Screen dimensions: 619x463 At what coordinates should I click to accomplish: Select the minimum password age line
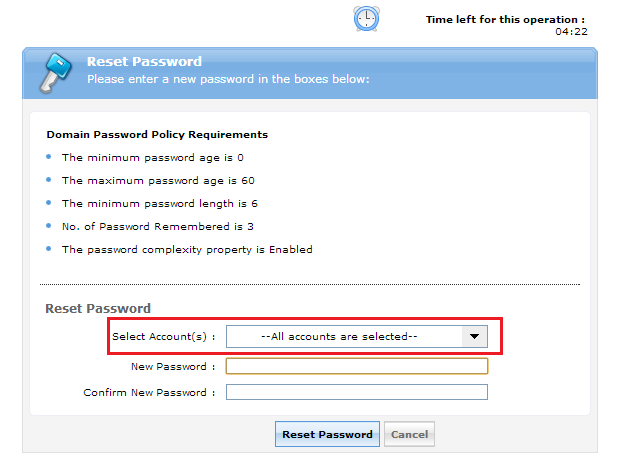coord(153,158)
